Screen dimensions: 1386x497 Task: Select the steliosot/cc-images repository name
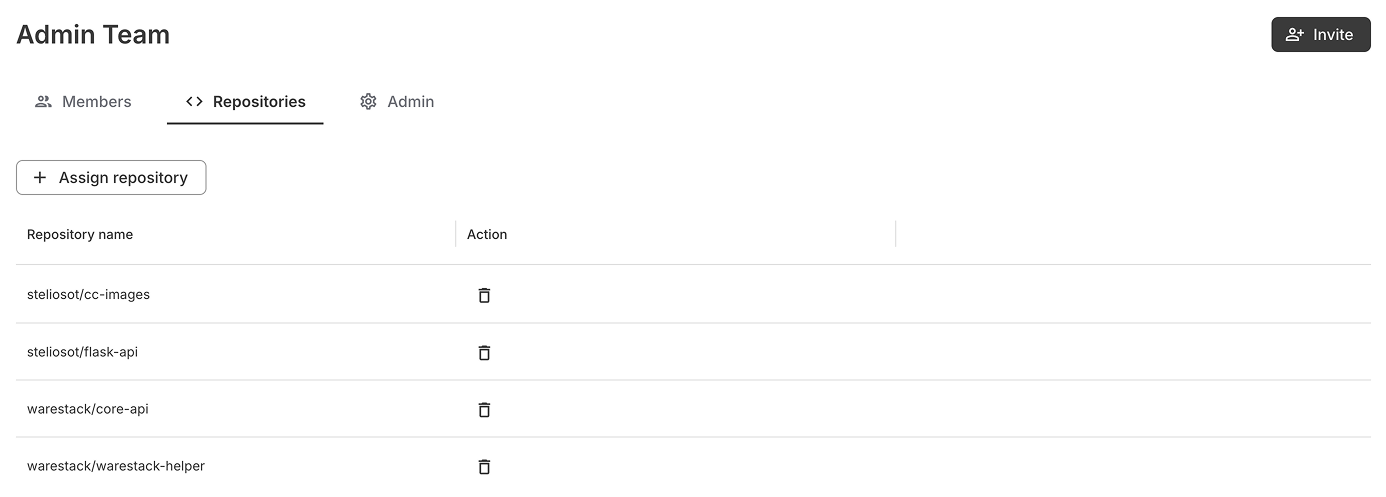pos(88,295)
